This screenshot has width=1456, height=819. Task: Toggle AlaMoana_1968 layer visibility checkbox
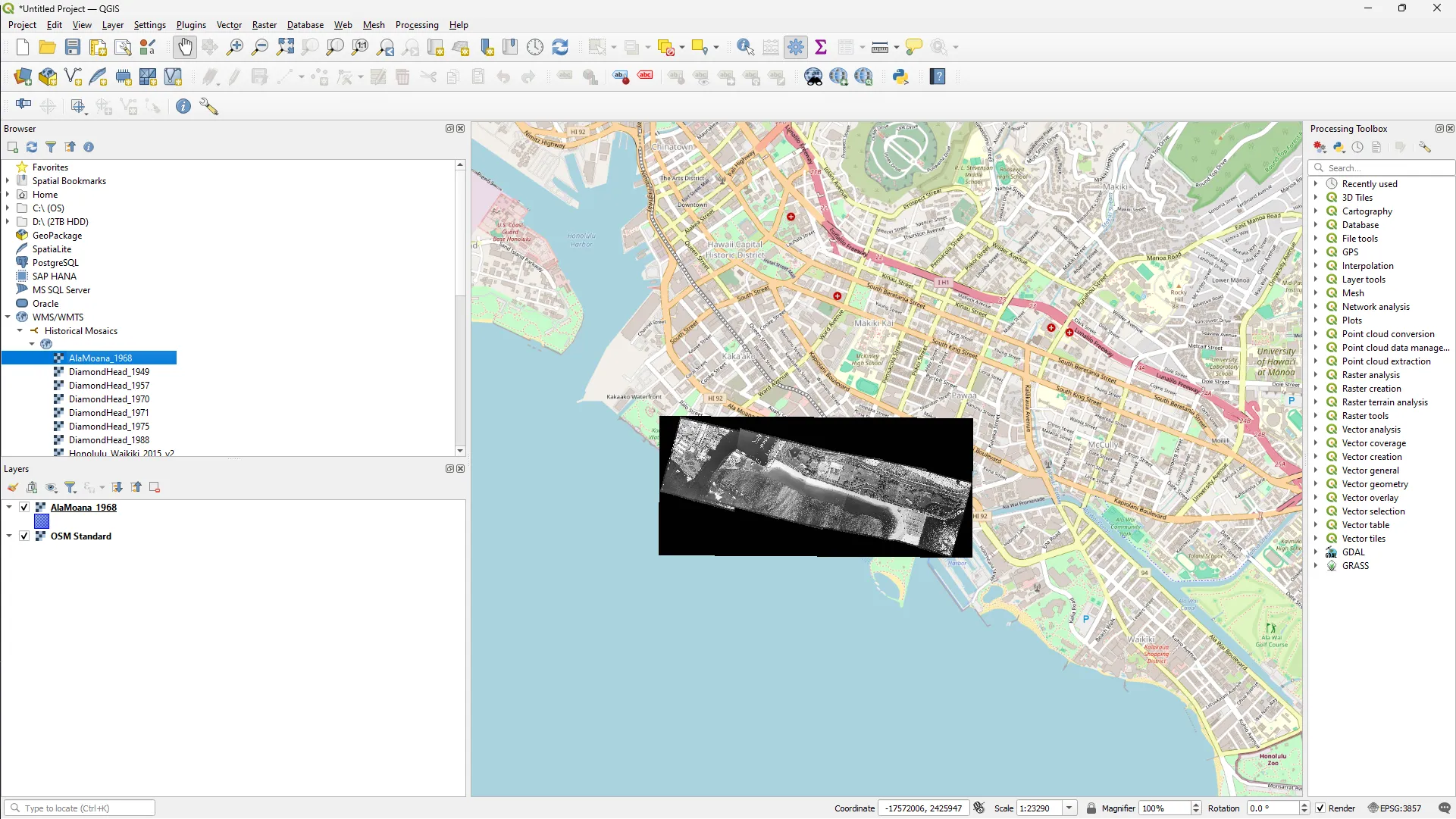[24, 508]
